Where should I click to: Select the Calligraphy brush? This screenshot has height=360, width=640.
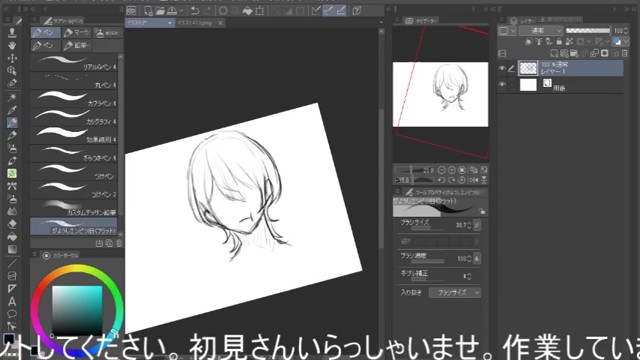pyautogui.click(x=74, y=117)
